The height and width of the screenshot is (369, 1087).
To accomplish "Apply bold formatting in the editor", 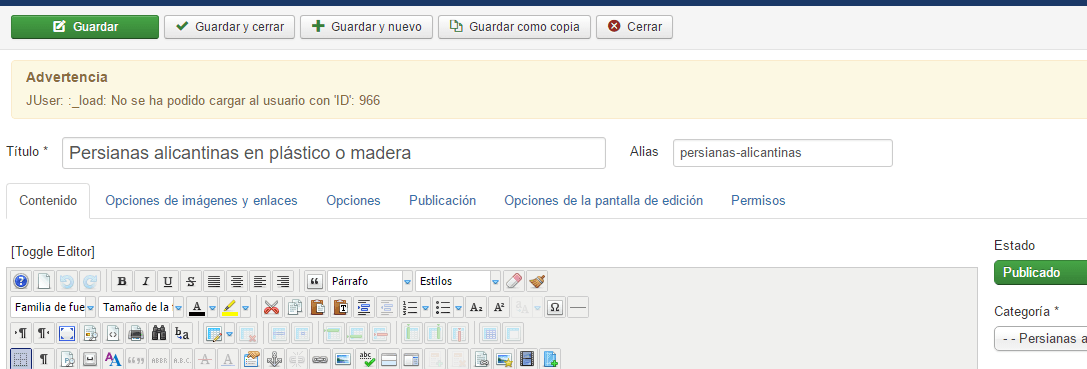I will pyautogui.click(x=123, y=281).
